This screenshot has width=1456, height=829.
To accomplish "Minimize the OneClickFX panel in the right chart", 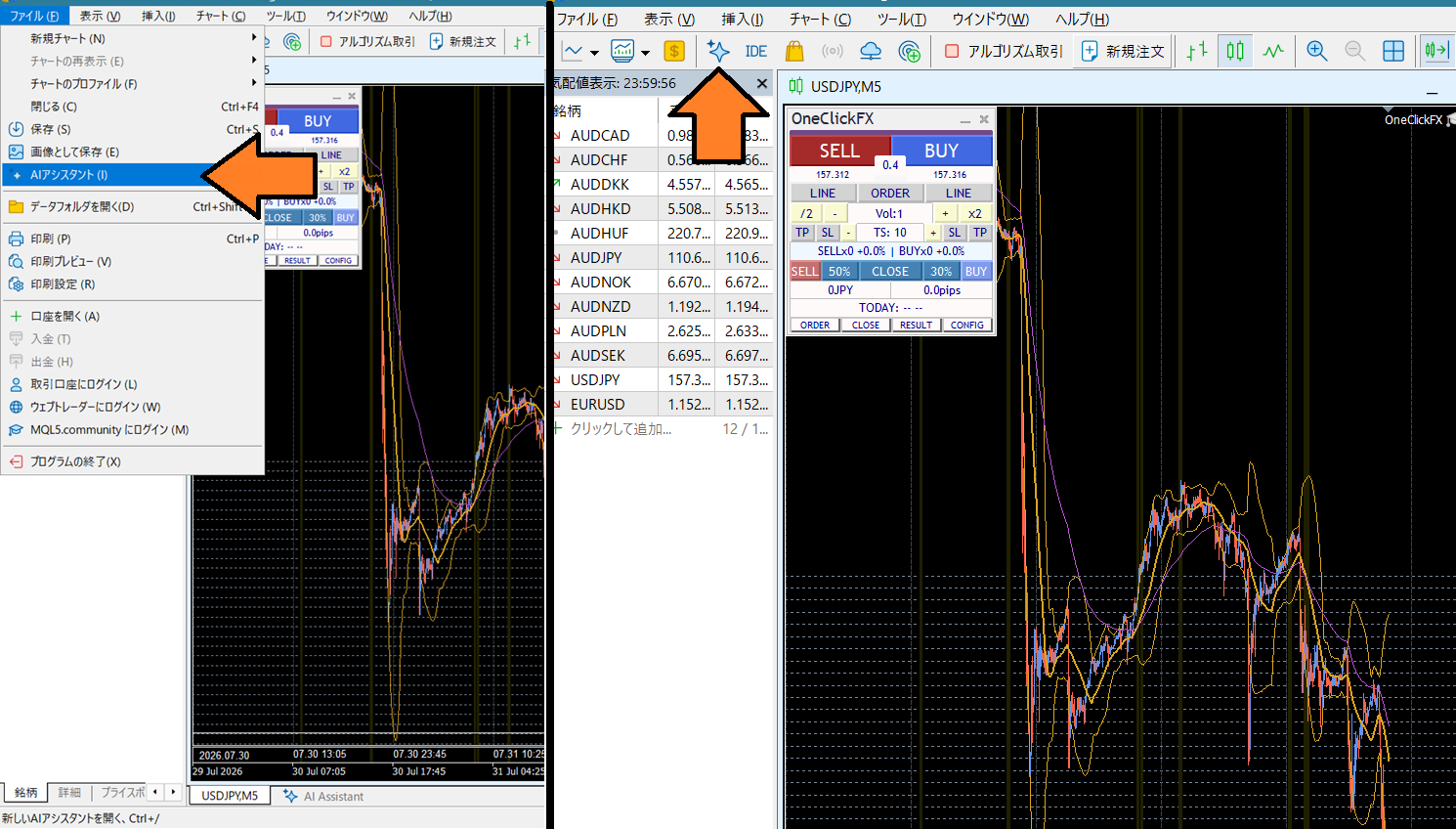I will click(x=964, y=119).
